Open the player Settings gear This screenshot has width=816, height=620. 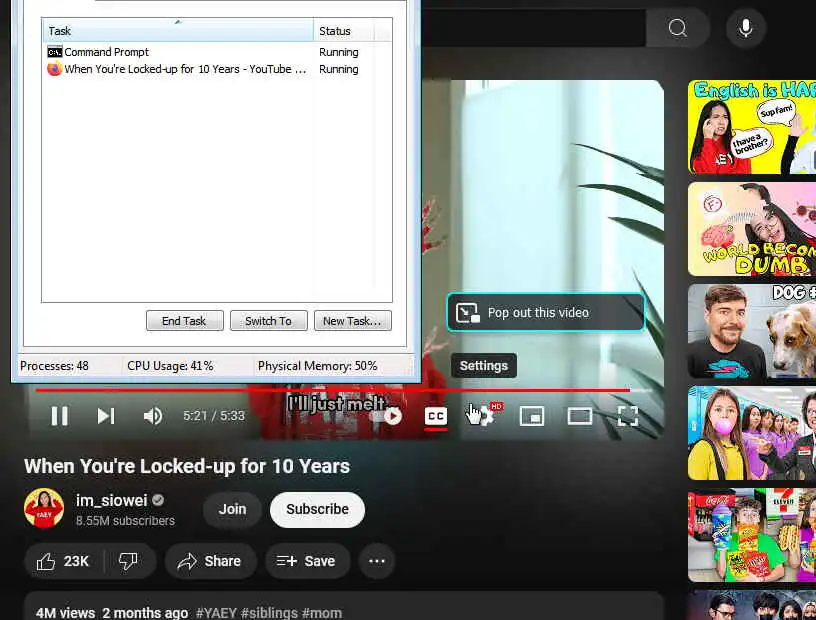pos(484,415)
